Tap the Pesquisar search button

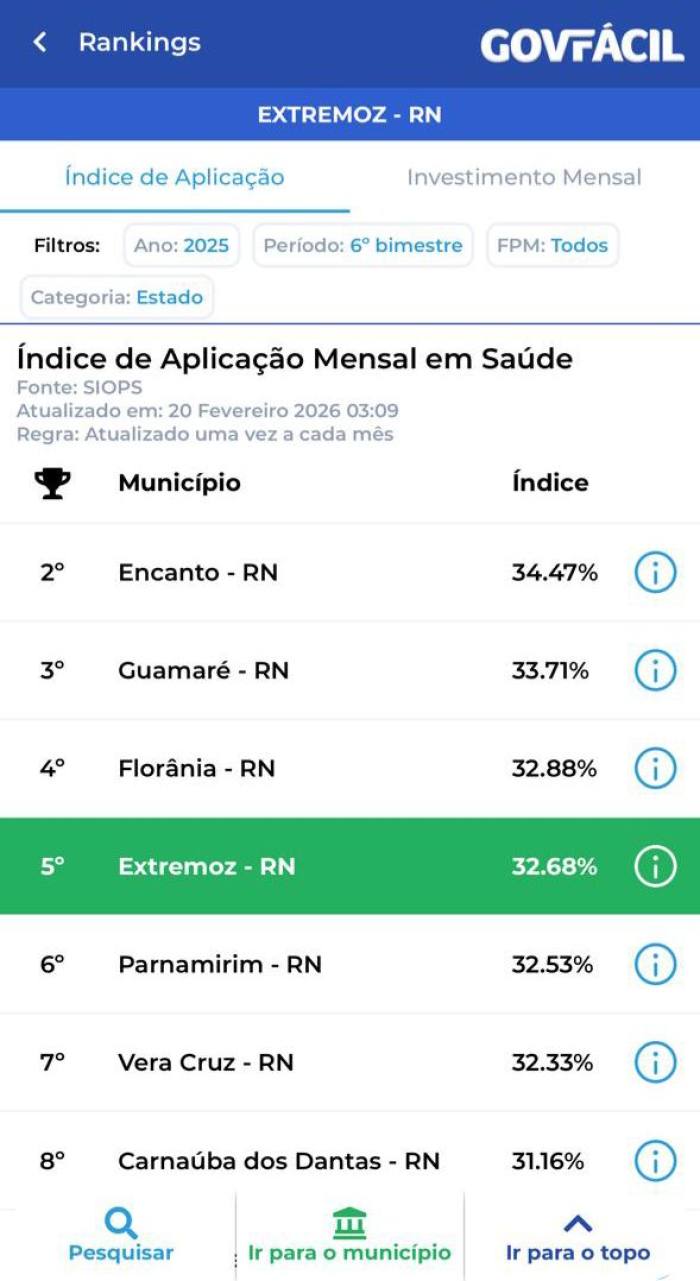tap(121, 1235)
